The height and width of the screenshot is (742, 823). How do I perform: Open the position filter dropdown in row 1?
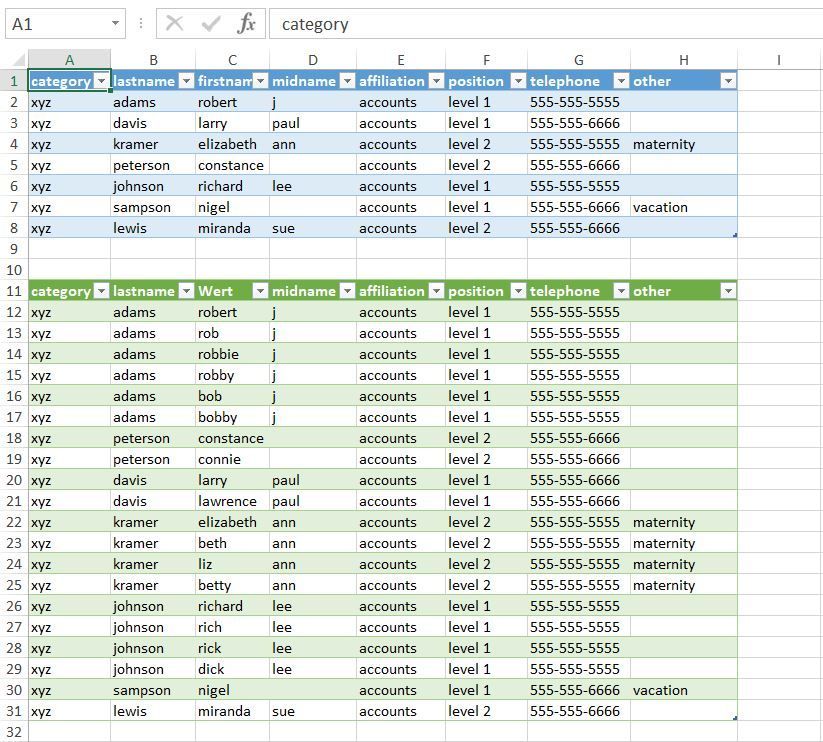[519, 81]
